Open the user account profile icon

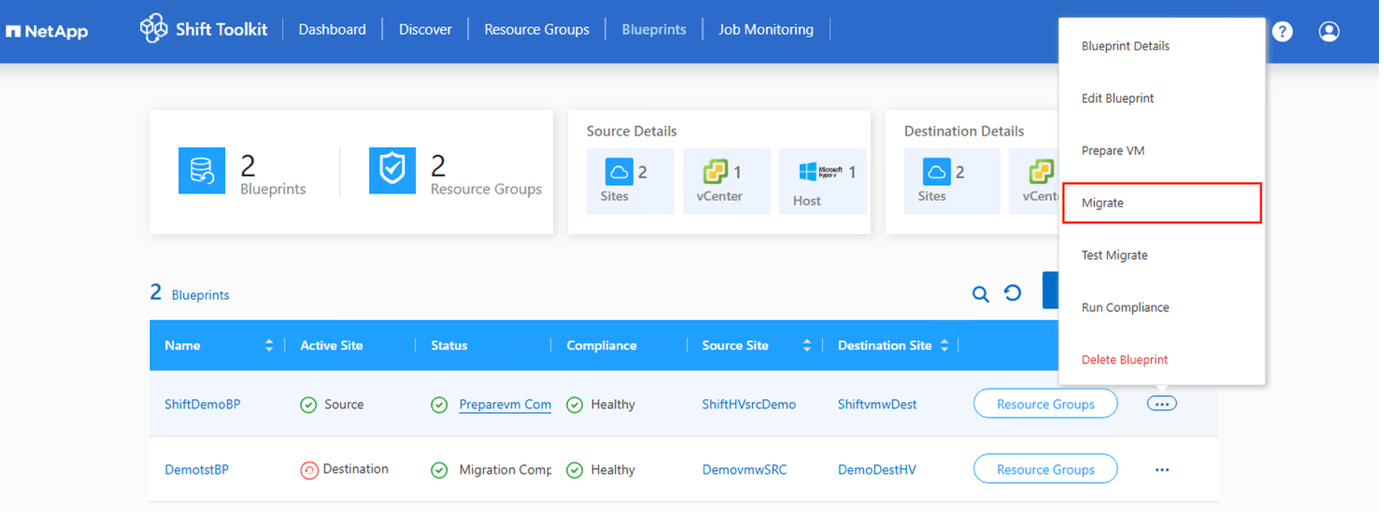[1329, 32]
